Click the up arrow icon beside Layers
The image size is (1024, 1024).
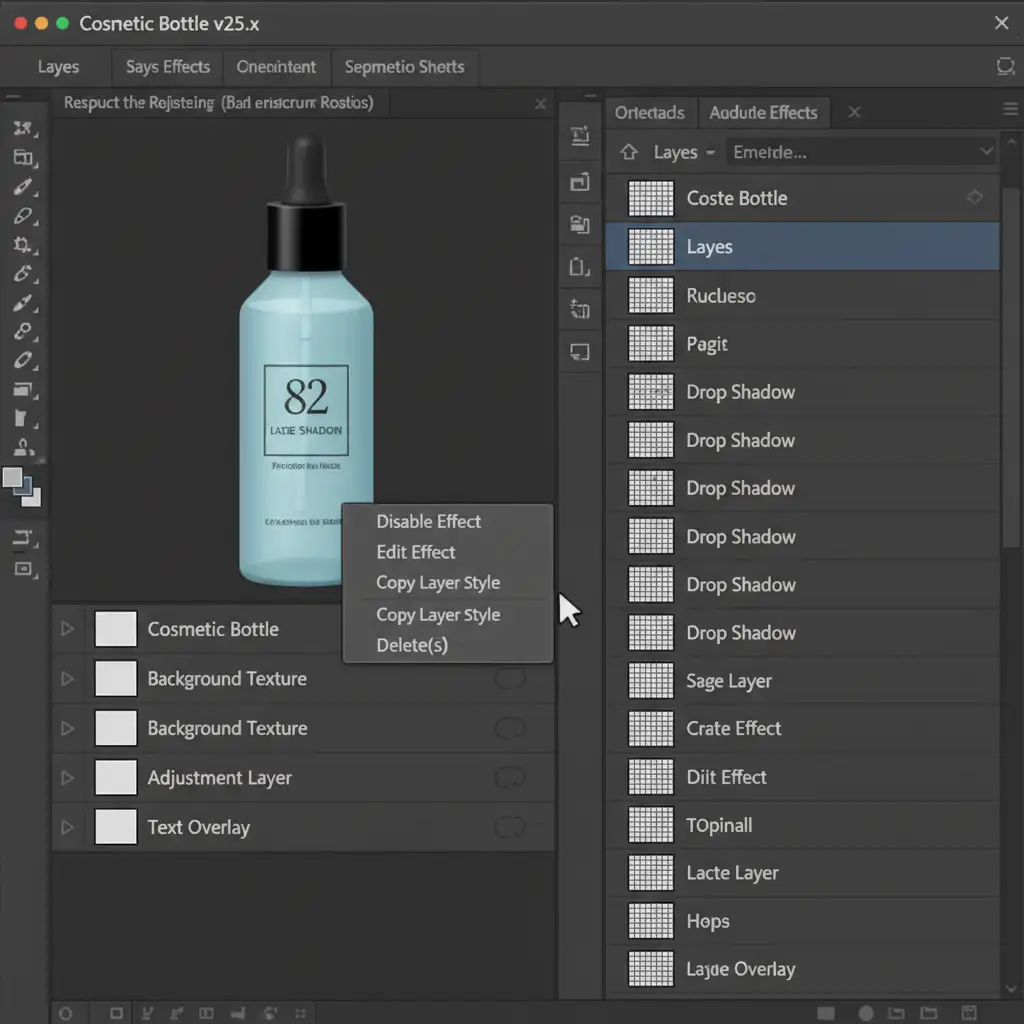tap(629, 152)
